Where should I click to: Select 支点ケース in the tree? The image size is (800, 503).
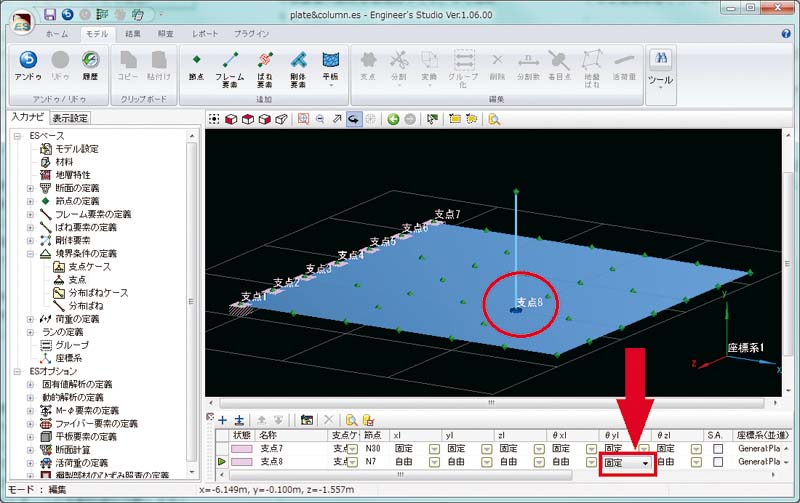(89, 267)
